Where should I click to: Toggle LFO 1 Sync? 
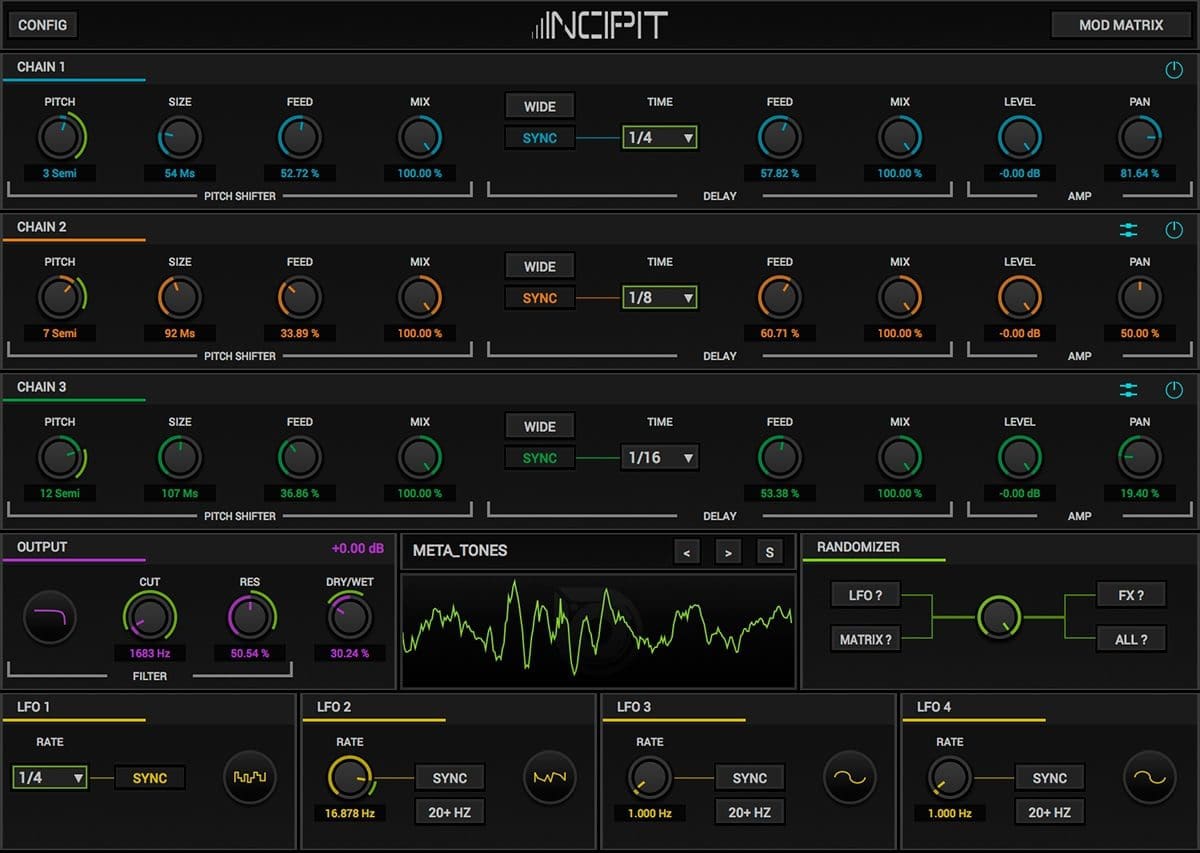click(x=150, y=778)
